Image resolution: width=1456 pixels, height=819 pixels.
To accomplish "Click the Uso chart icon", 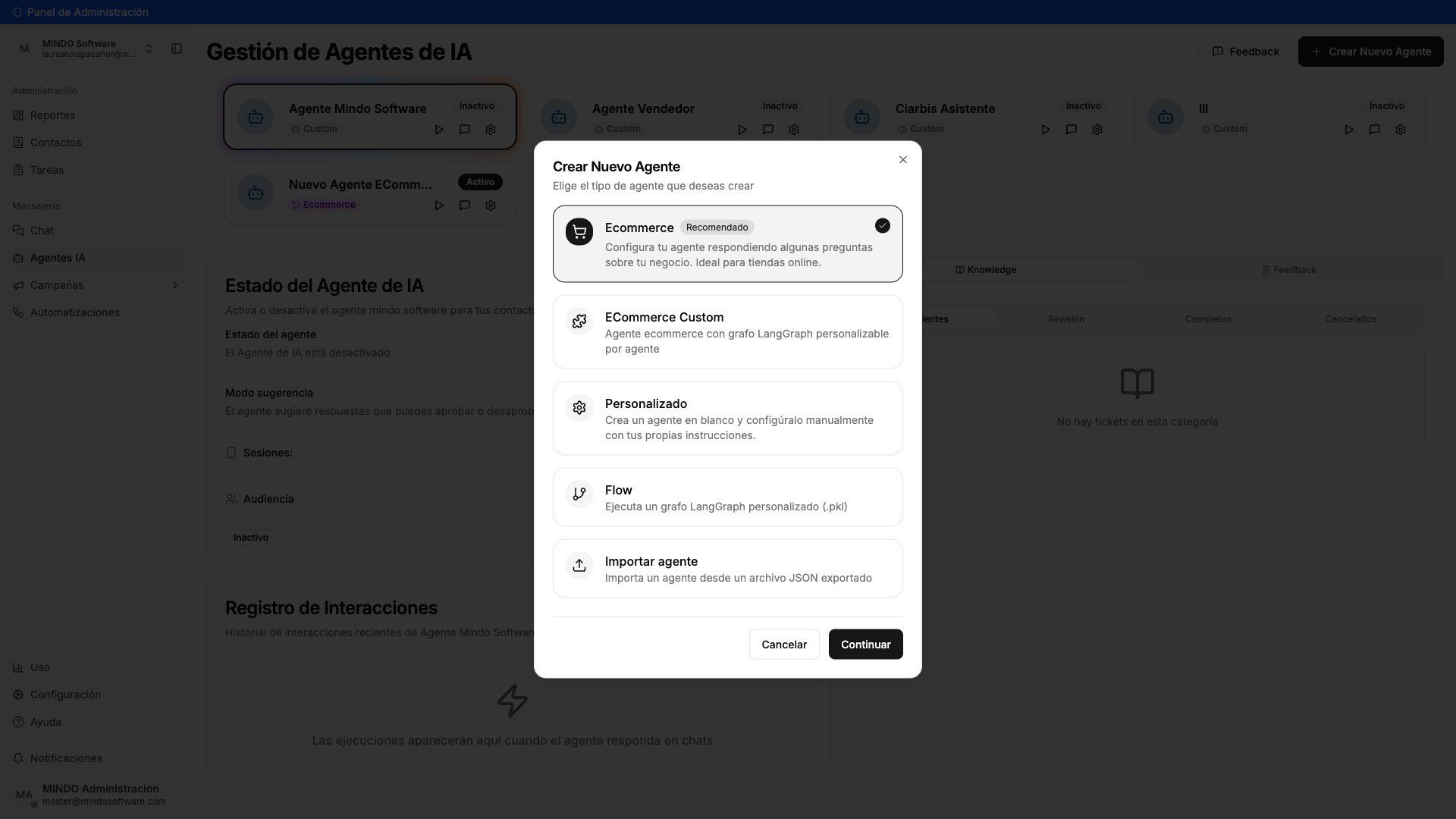I will [18, 667].
